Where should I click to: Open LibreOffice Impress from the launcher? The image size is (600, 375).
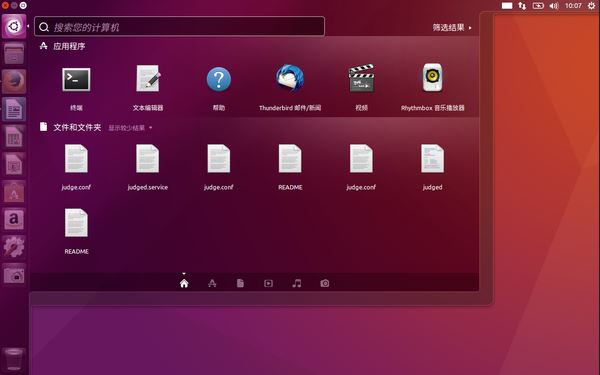click(x=14, y=164)
